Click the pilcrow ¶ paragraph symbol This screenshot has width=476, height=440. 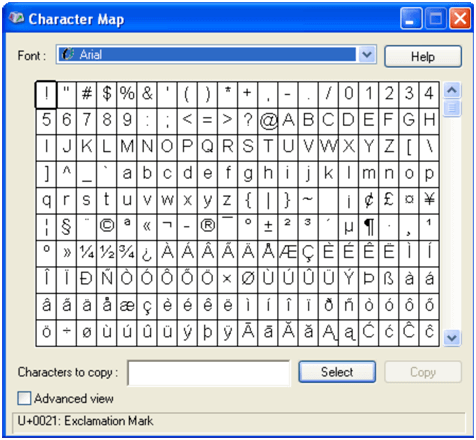(x=369, y=226)
